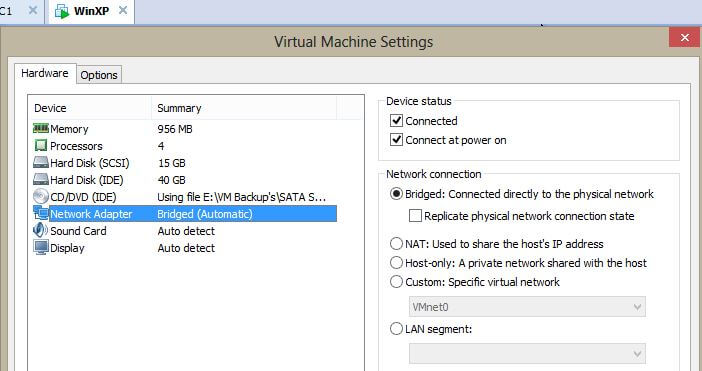The width and height of the screenshot is (702, 371).
Task: Click Display Auto detect summary
Action: [x=186, y=248]
